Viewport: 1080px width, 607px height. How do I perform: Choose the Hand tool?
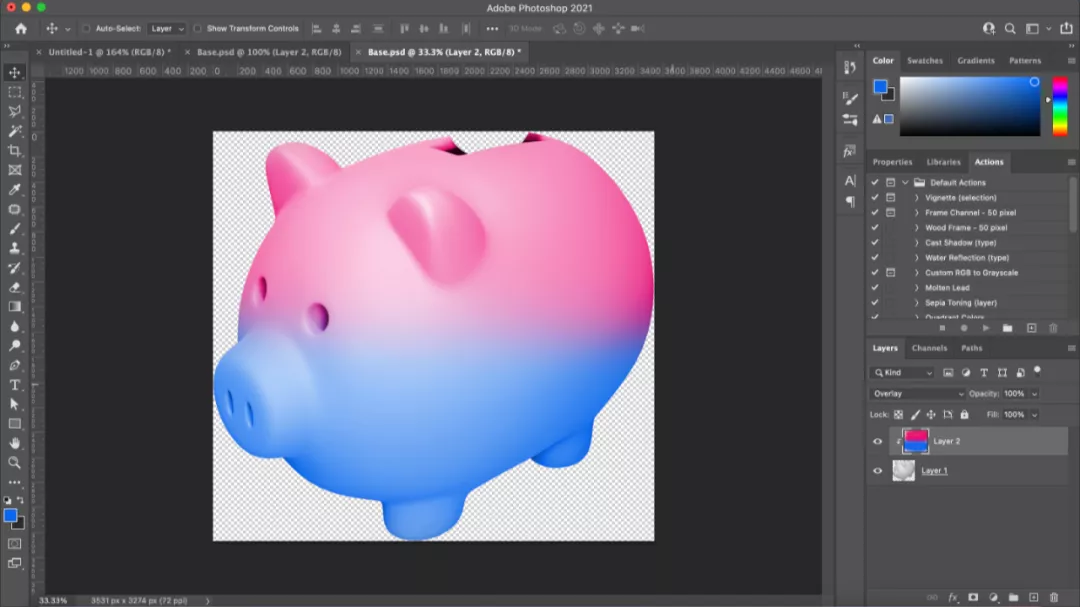pyautogui.click(x=15, y=443)
